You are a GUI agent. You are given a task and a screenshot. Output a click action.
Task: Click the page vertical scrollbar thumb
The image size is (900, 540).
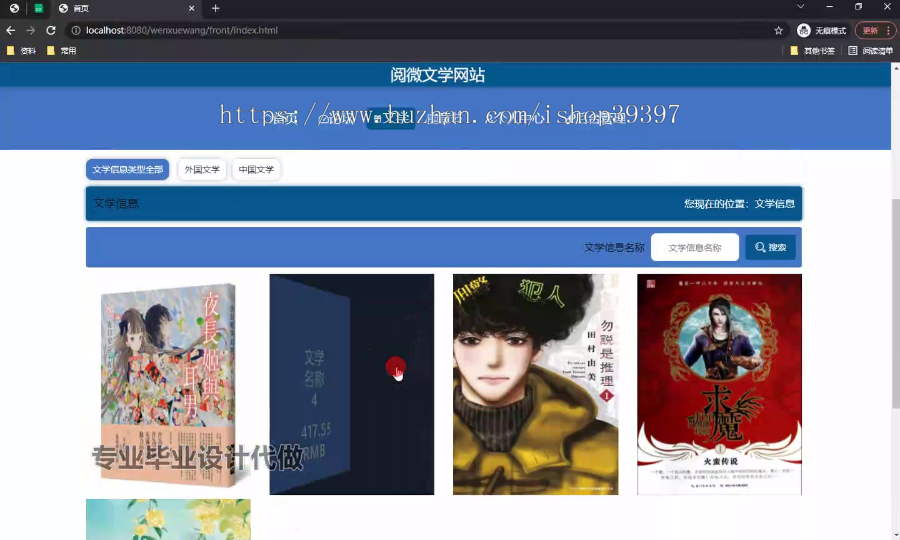[895, 303]
